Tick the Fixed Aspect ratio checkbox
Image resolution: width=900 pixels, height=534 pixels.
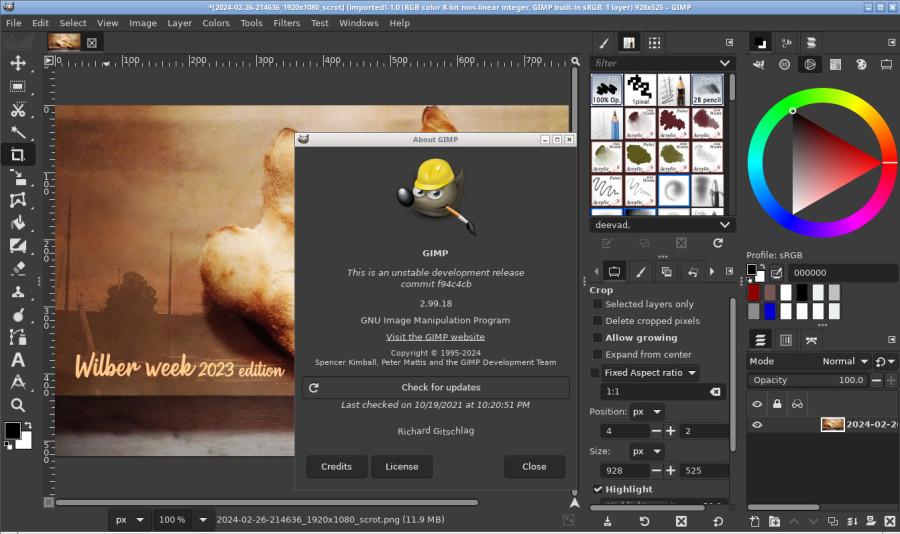[595, 373]
